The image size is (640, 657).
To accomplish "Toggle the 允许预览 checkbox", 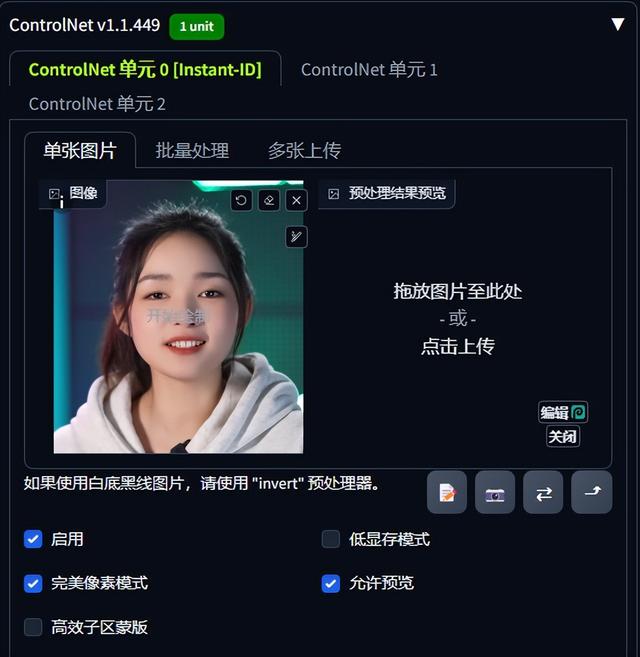I will click(x=331, y=583).
